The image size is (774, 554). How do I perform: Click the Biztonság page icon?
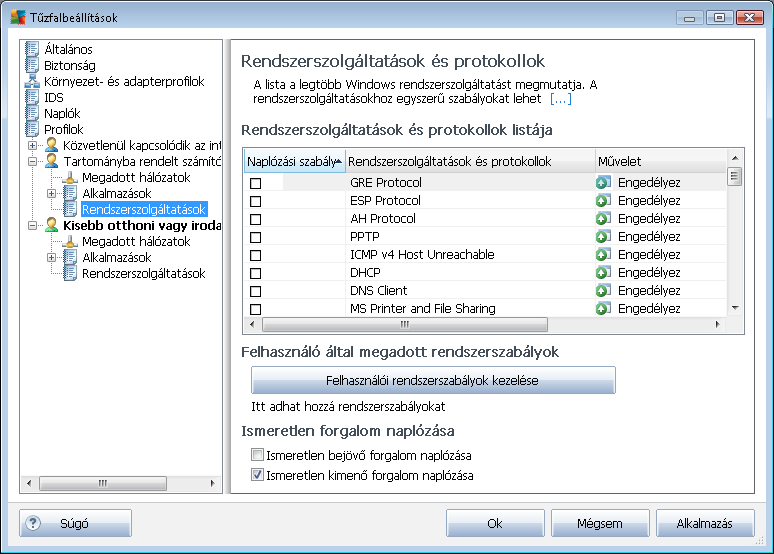click(x=32, y=65)
